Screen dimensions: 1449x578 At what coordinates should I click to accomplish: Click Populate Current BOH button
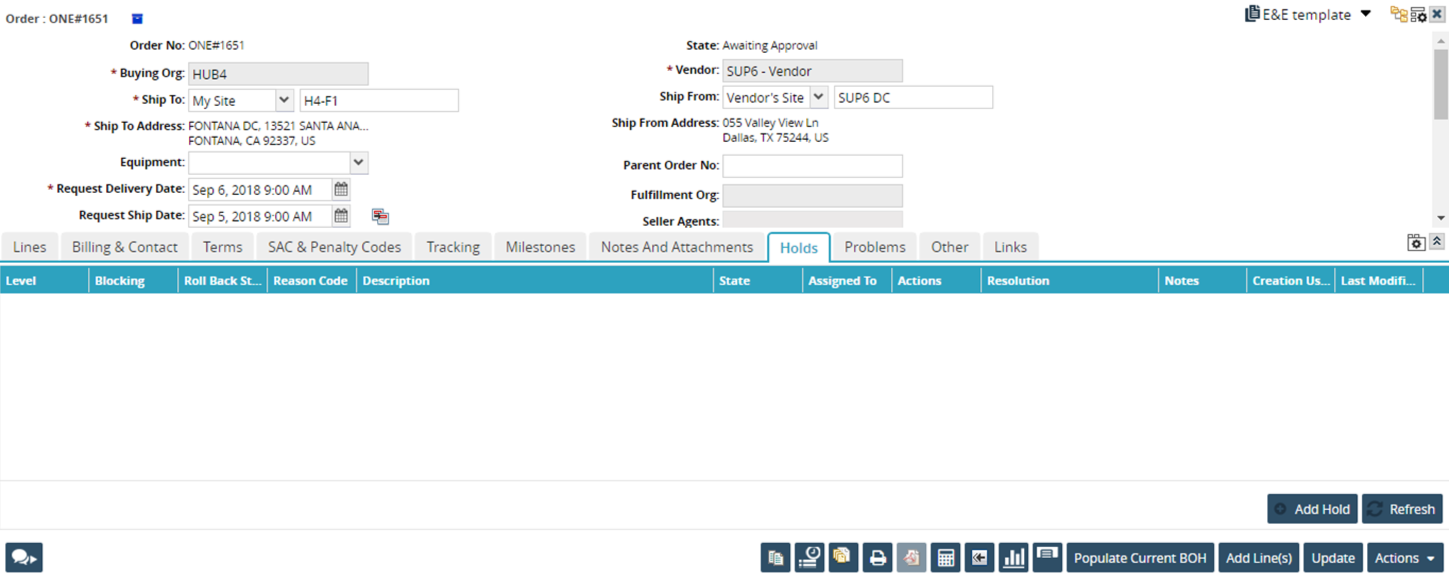[1140, 558]
